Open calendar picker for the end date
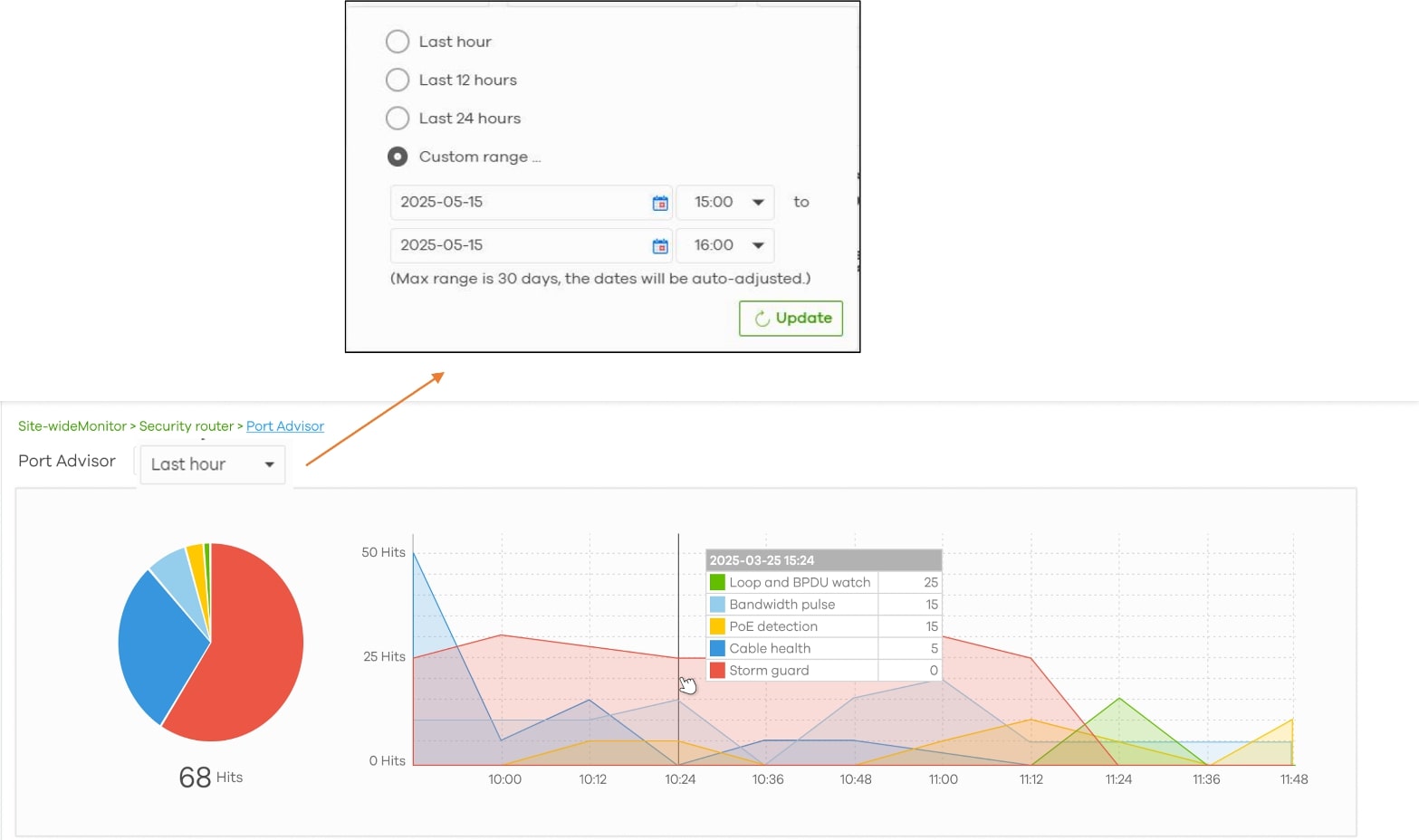1419x840 pixels. coord(660,246)
